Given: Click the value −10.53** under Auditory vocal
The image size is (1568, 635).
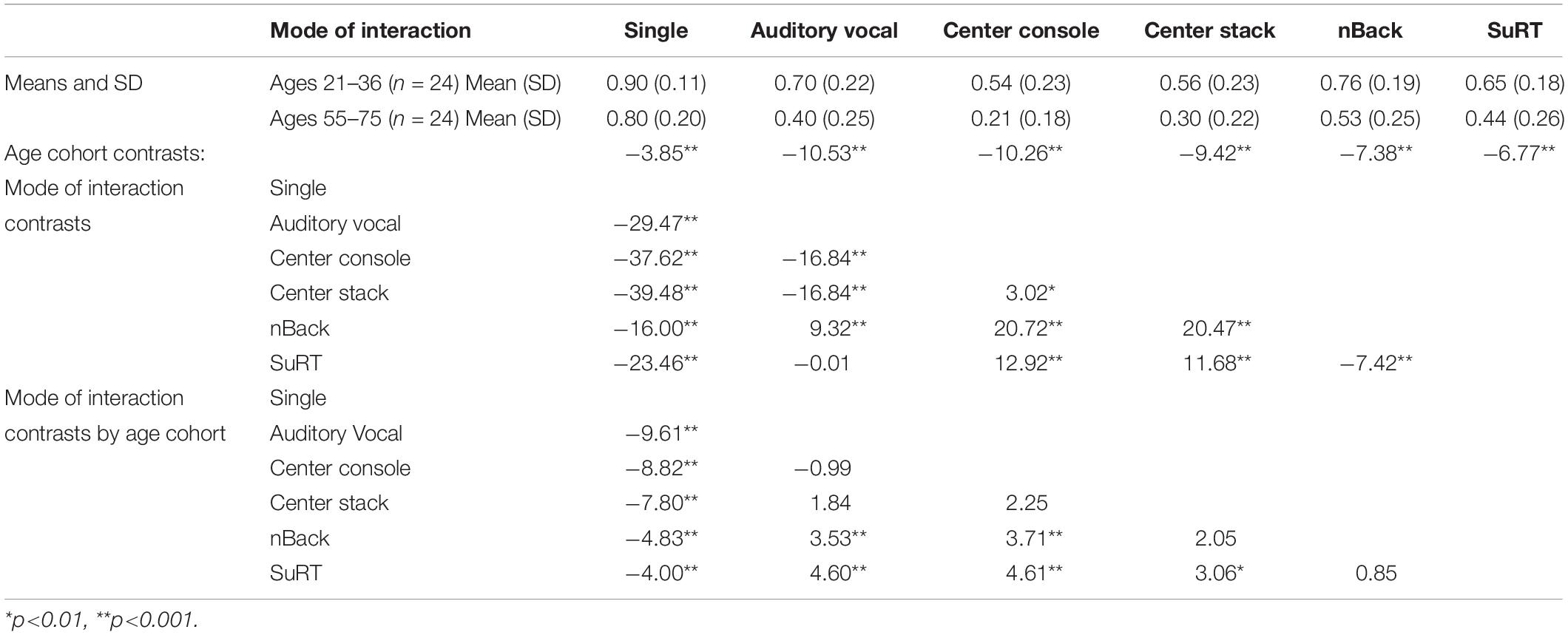Looking at the screenshot, I should (824, 153).
